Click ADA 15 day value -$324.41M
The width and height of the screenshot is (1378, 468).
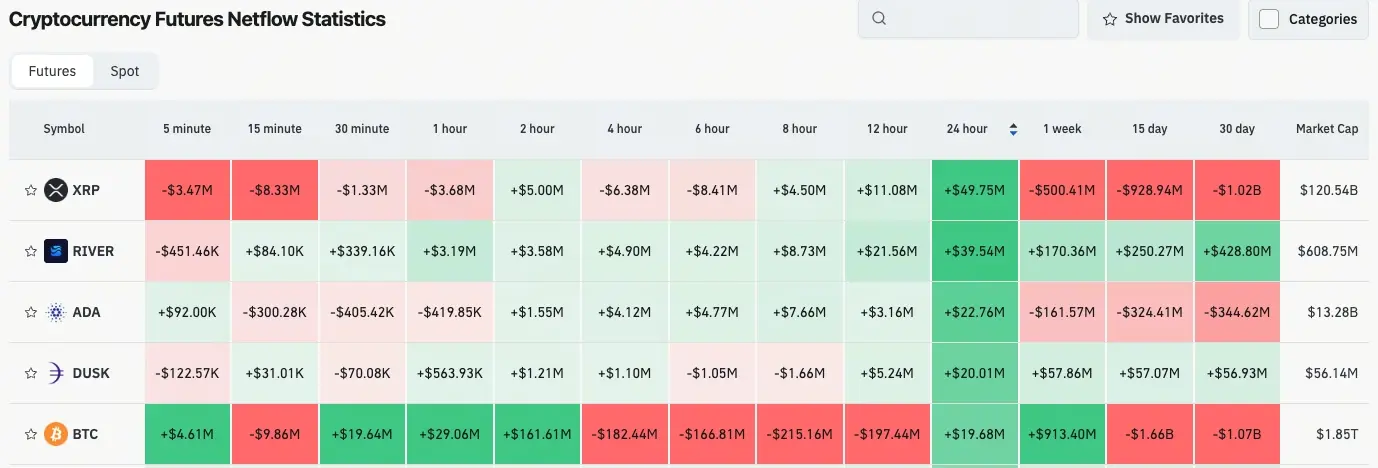point(1150,312)
